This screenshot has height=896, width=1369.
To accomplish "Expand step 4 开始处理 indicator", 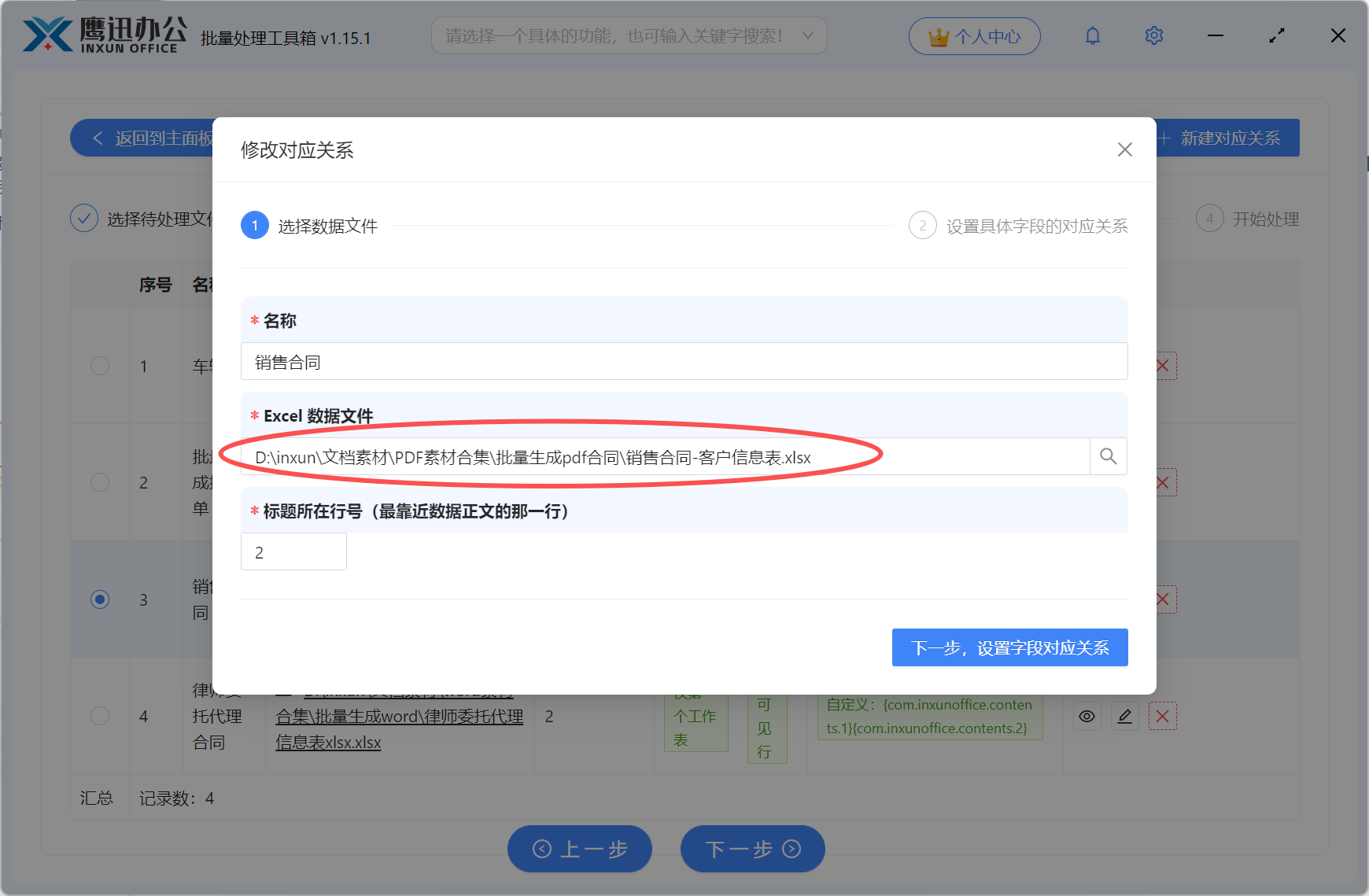I will click(1210, 218).
